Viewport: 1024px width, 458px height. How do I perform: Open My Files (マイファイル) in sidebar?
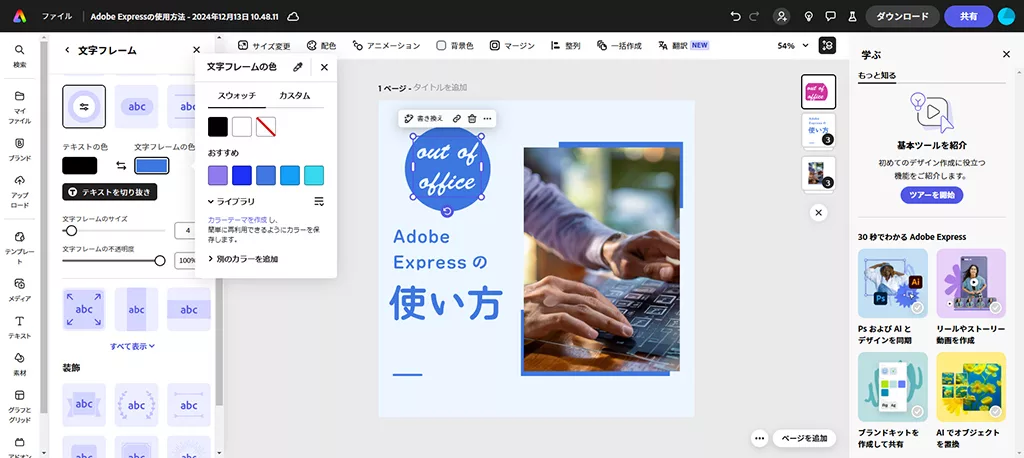[x=20, y=107]
